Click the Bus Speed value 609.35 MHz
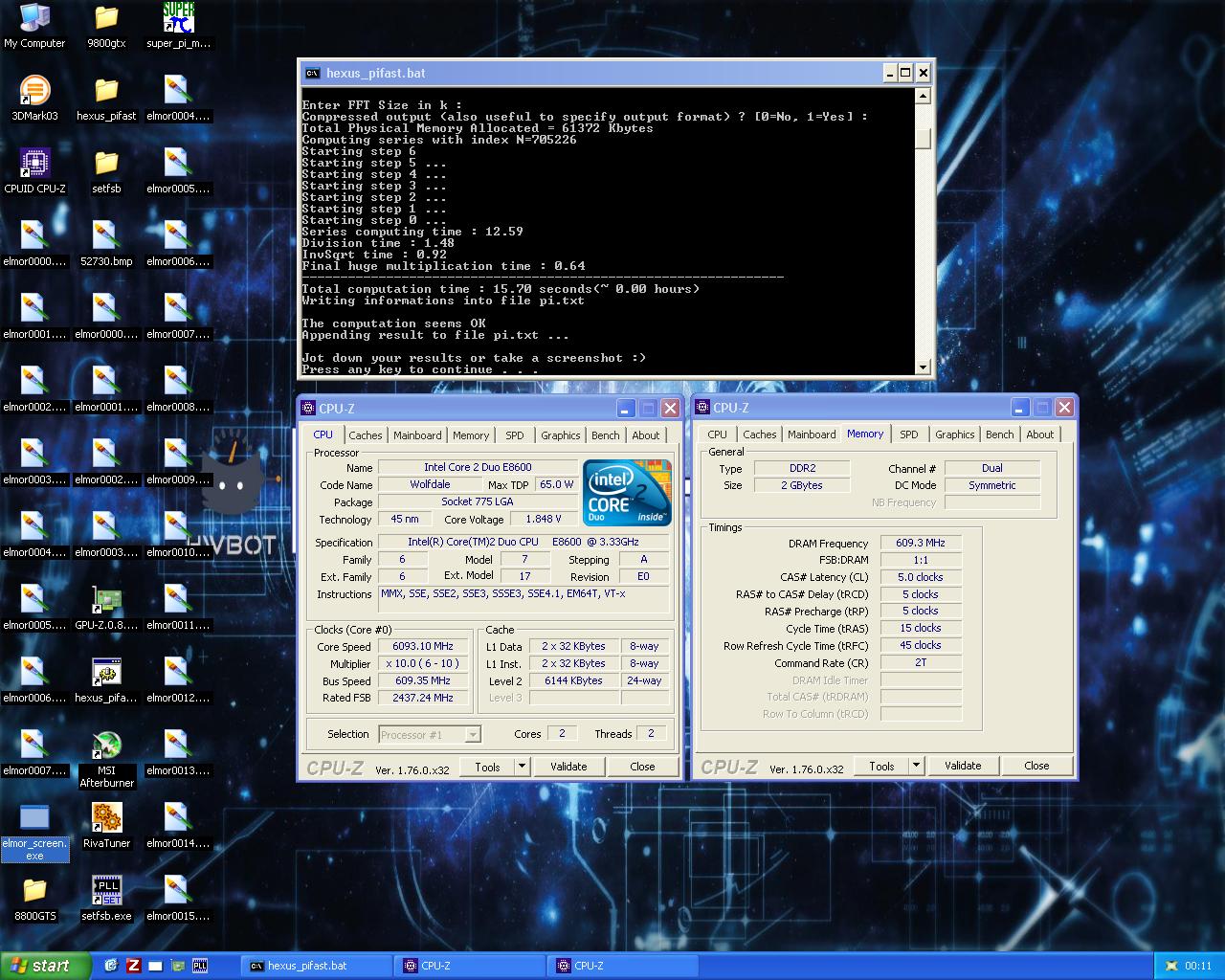 pos(423,680)
